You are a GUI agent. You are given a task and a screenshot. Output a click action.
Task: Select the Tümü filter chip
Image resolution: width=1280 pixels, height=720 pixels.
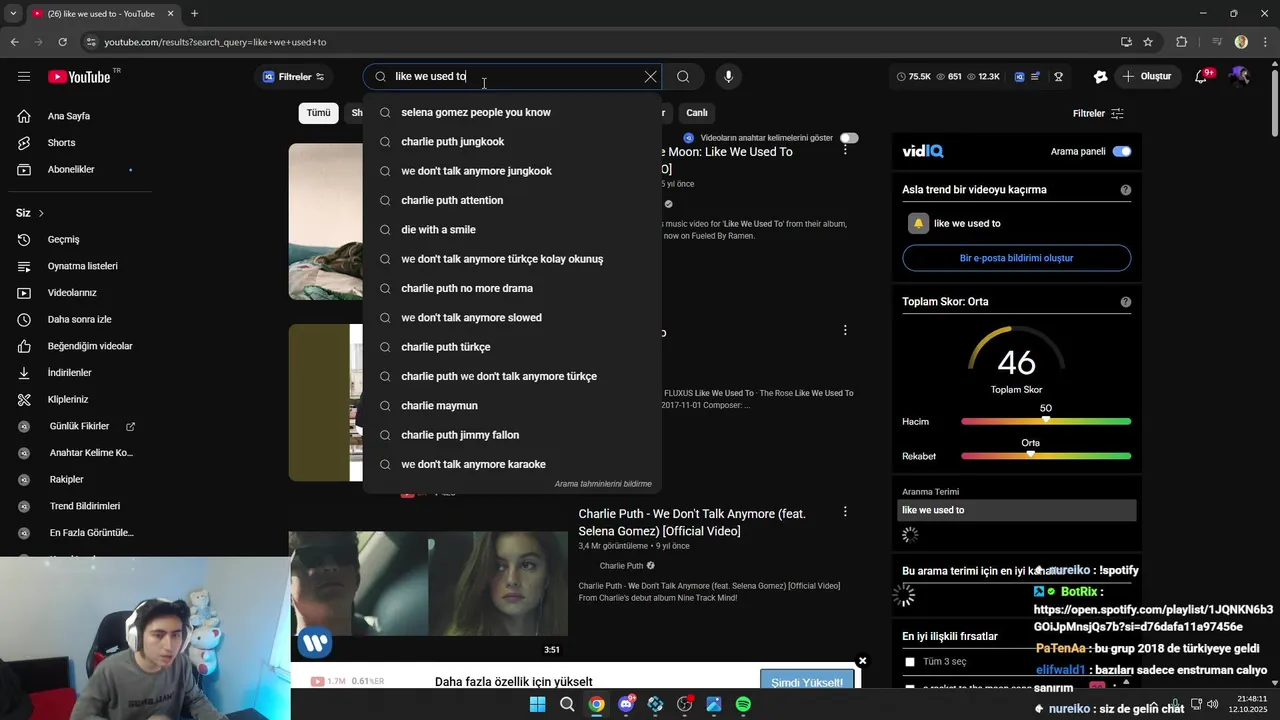coord(318,113)
